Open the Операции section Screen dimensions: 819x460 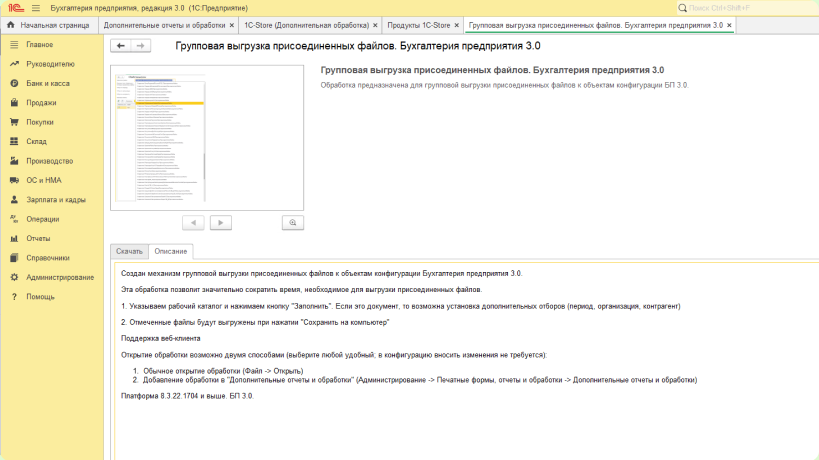pos(43,219)
